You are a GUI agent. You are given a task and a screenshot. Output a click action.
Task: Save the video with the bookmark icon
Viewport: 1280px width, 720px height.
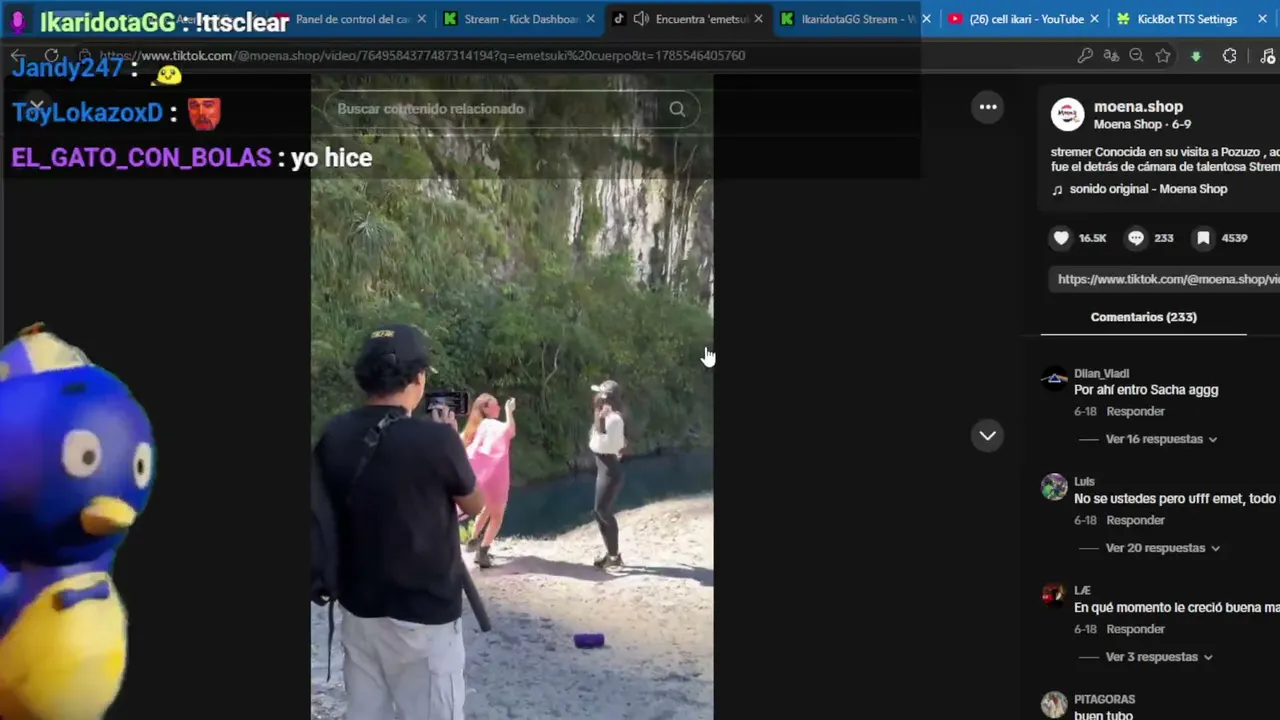(1204, 238)
